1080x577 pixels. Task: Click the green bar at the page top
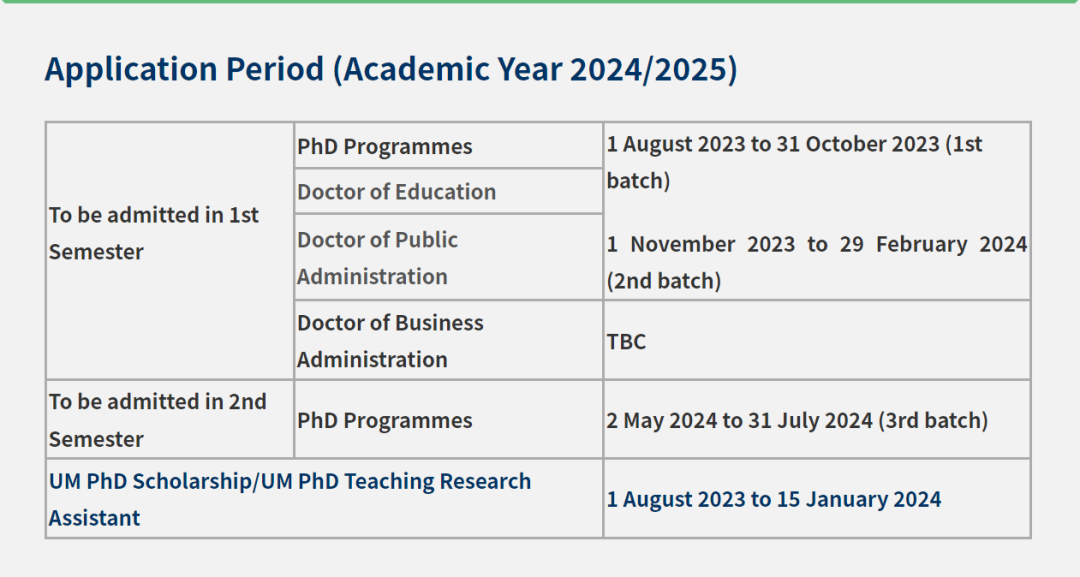(x=540, y=2)
